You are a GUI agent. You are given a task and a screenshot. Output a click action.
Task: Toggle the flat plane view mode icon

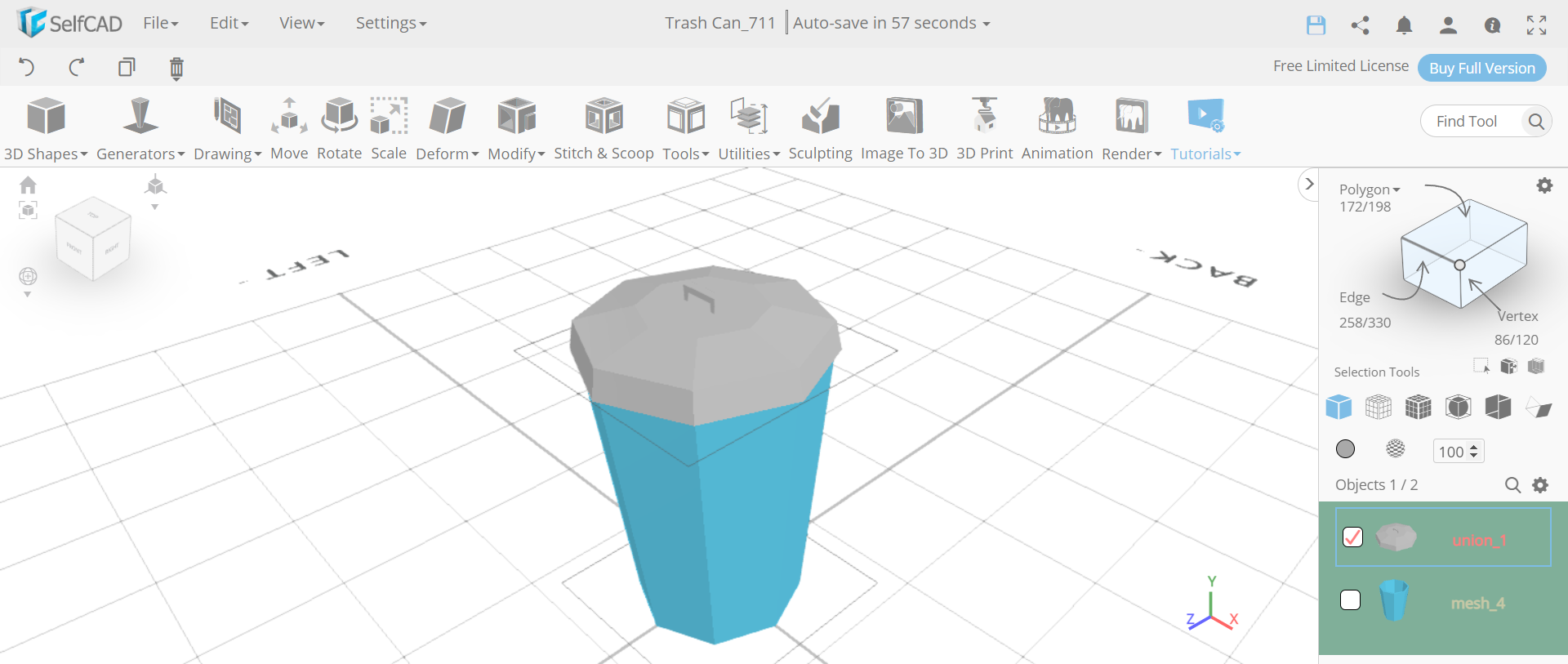[1539, 407]
